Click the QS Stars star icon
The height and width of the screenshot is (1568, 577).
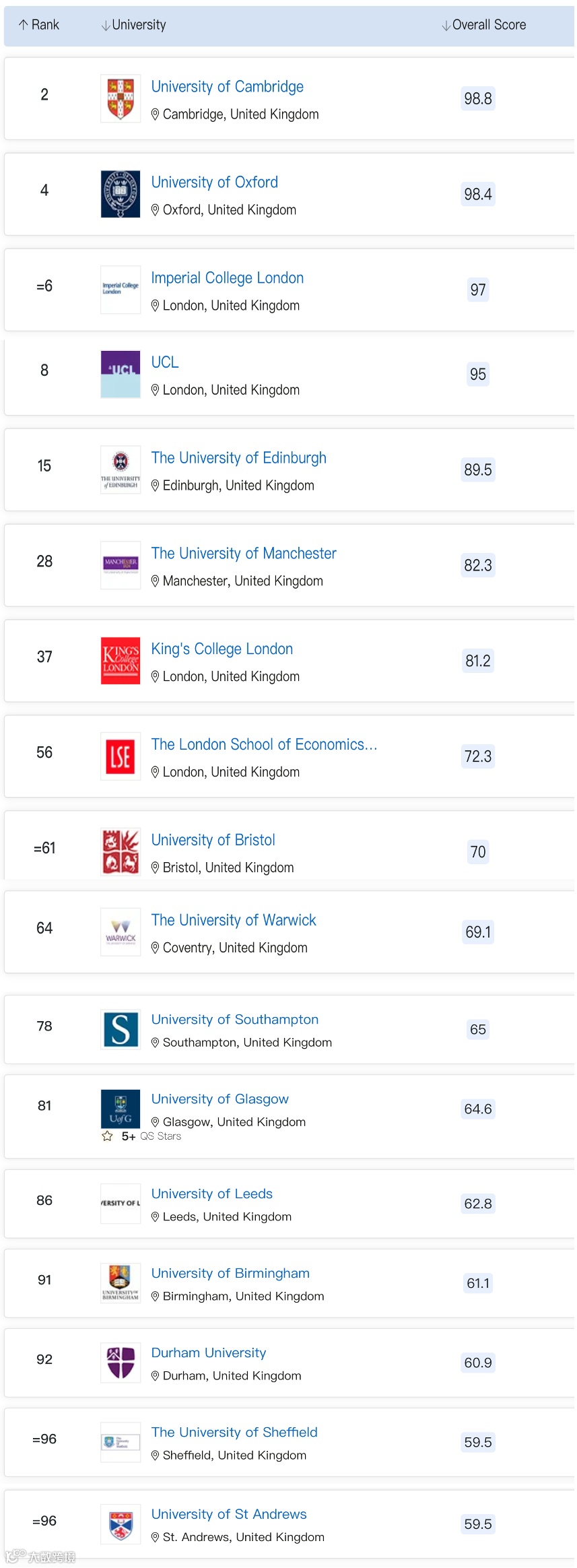coord(107,1136)
